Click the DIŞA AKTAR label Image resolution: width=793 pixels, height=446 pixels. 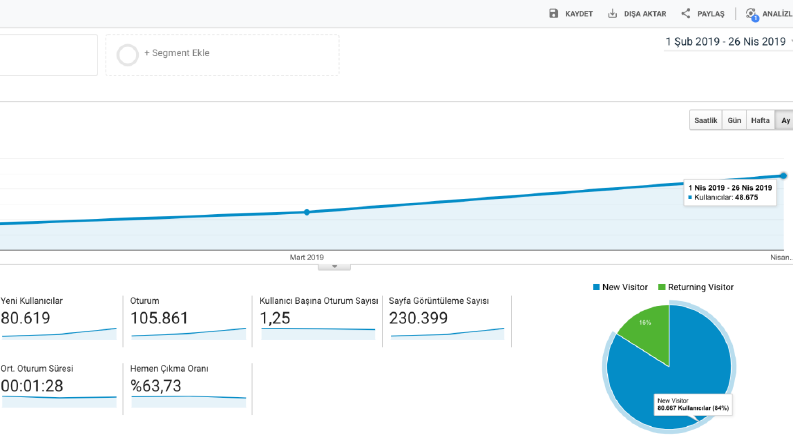645,14
